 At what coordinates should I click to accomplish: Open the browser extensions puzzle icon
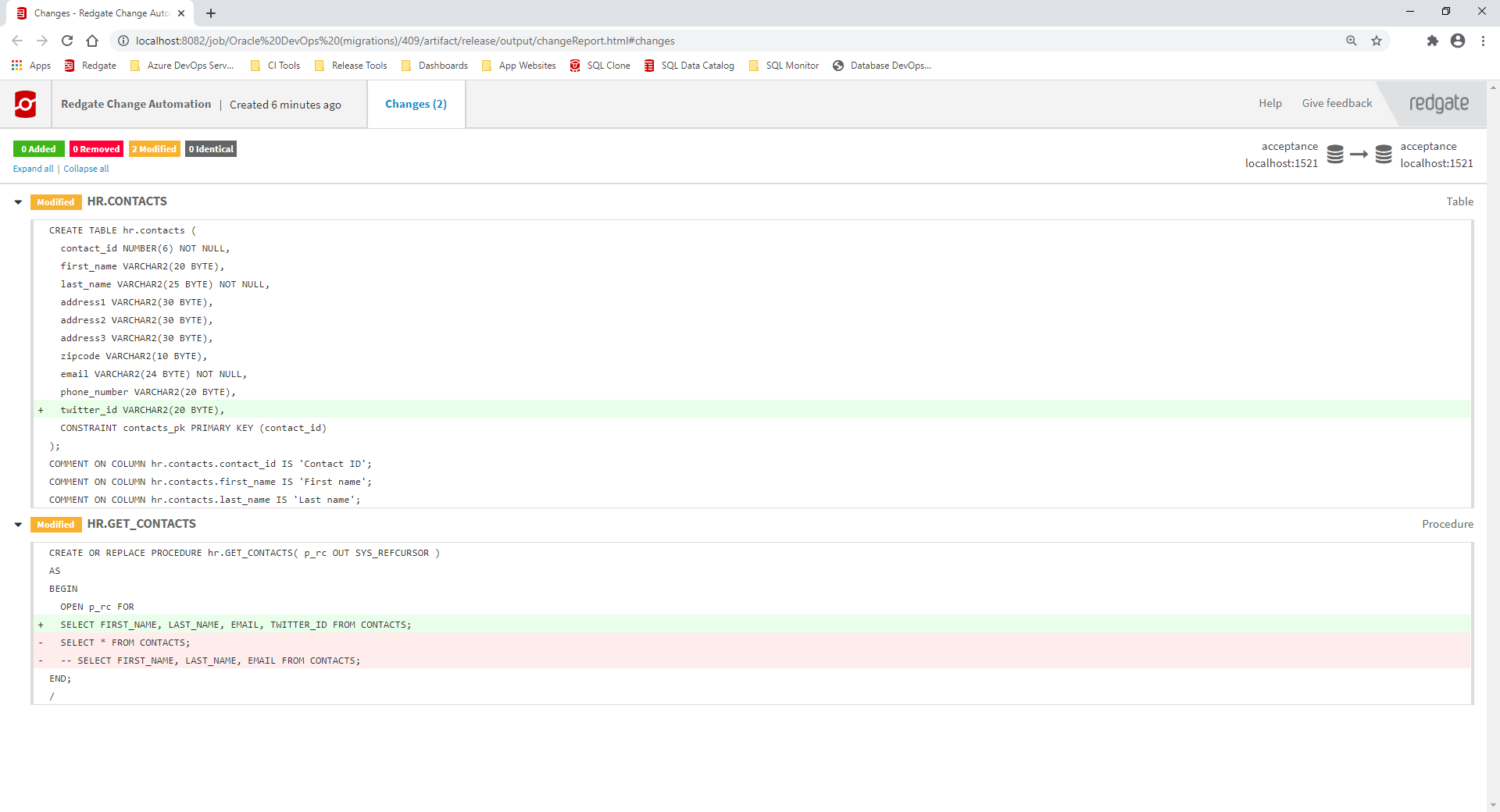coord(1432,41)
